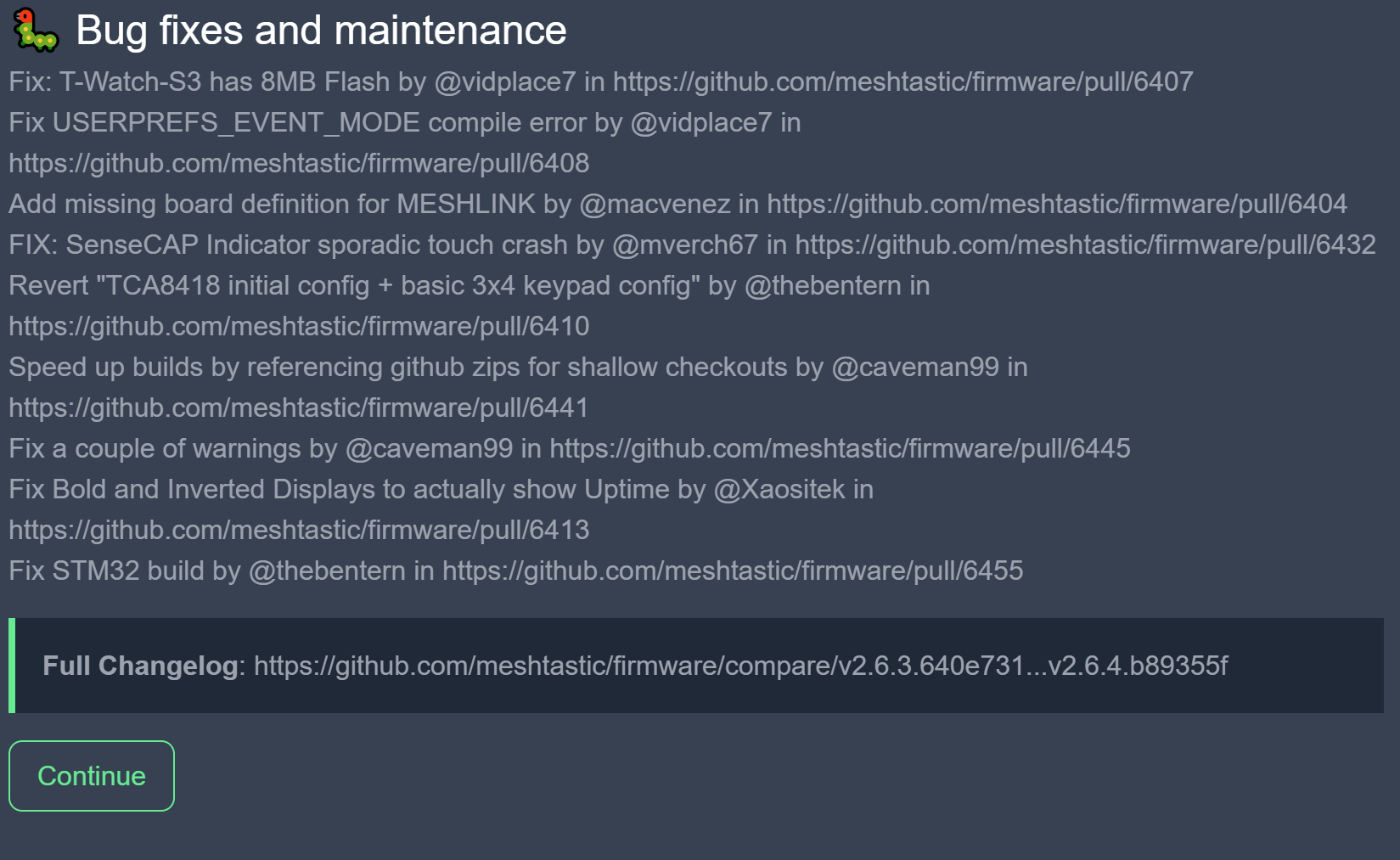Click the "Bug fixes and maintenance" heading
1400x860 pixels.
pyautogui.click(x=321, y=31)
